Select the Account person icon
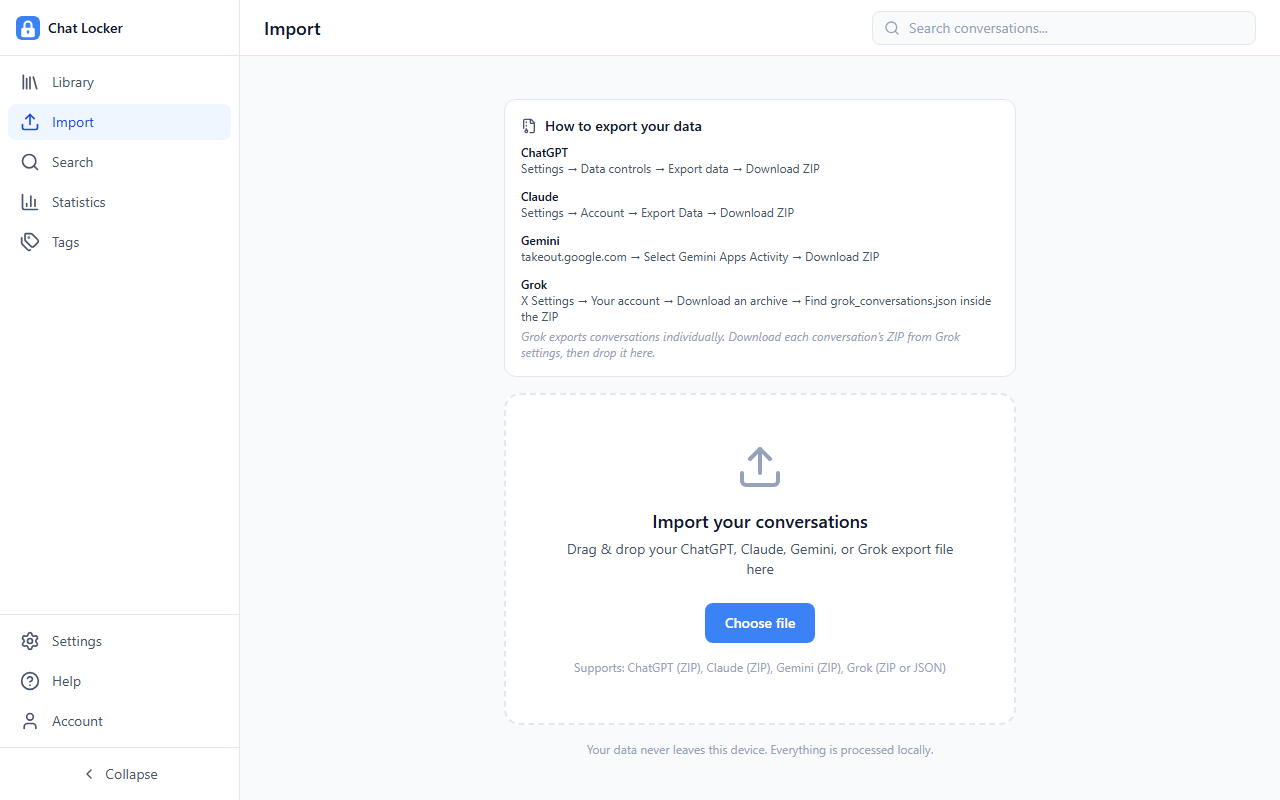 [30, 720]
